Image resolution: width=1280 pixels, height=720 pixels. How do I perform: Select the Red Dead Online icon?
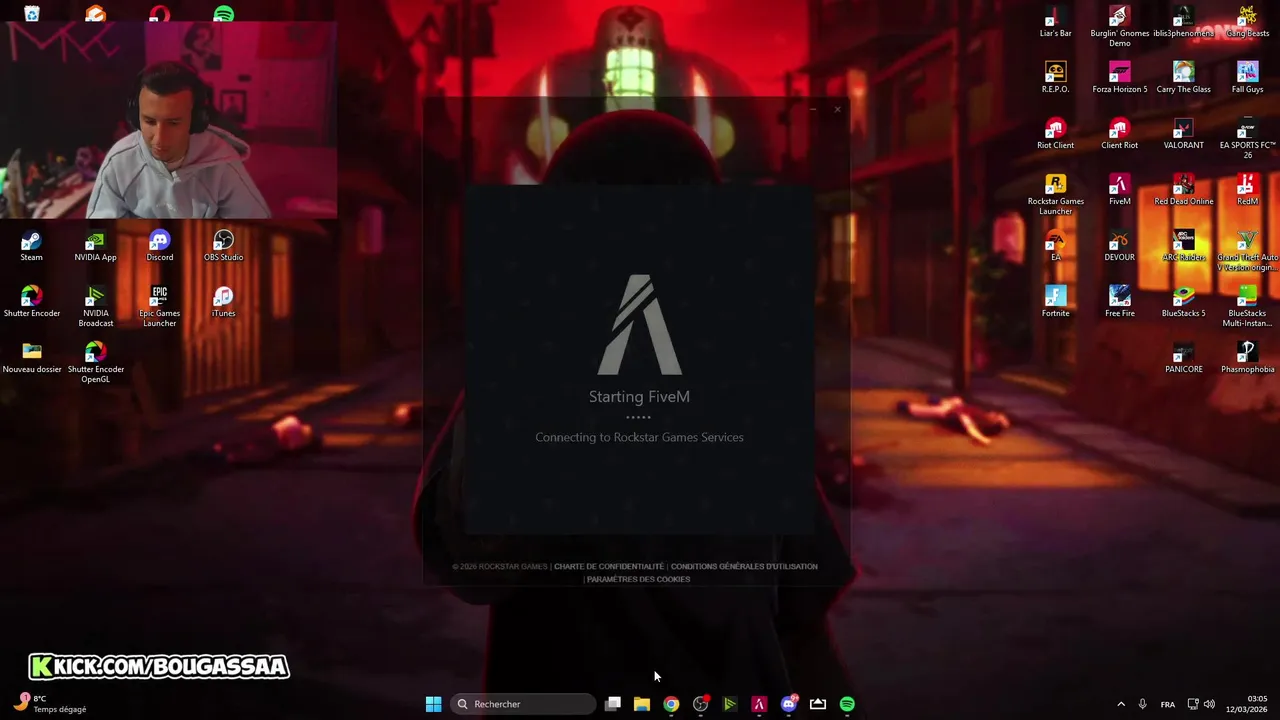[1183, 189]
